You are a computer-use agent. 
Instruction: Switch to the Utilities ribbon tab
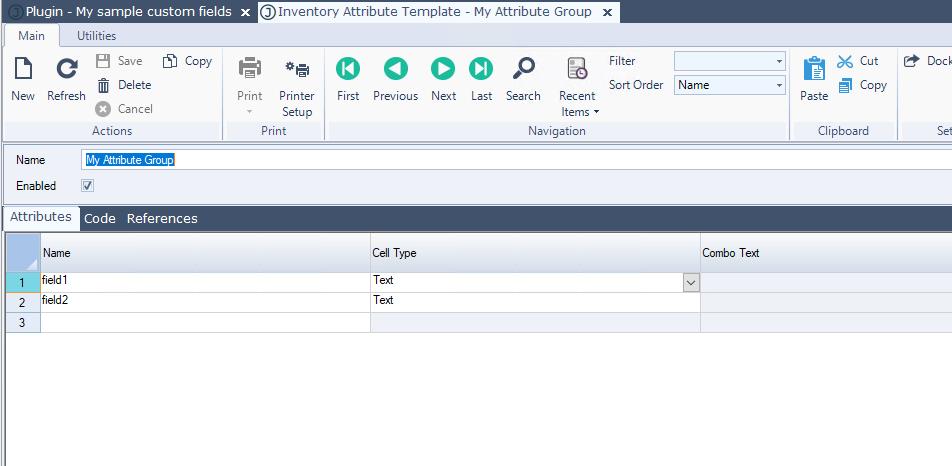pos(96,36)
